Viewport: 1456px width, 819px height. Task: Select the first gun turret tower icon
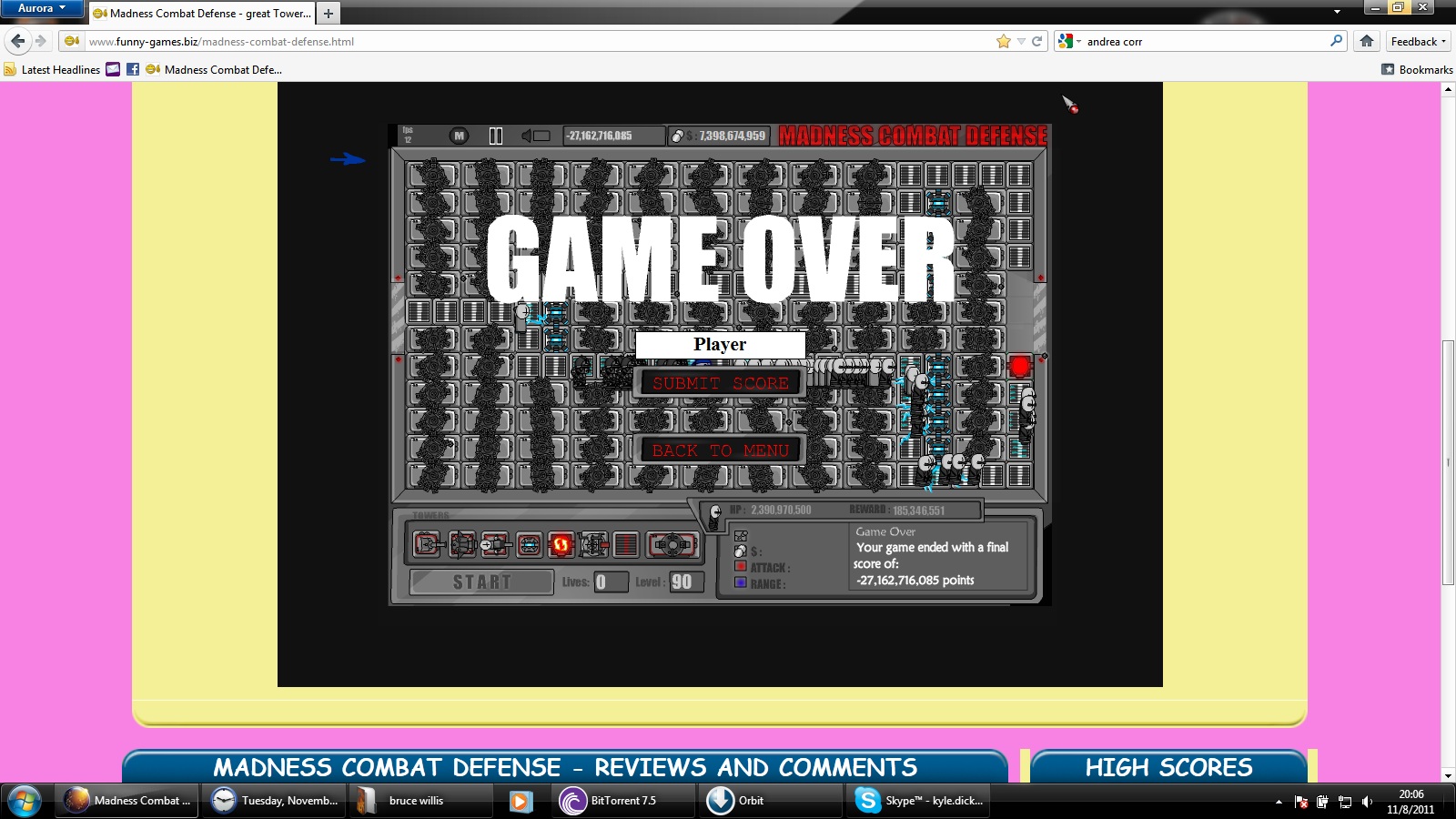(x=428, y=545)
